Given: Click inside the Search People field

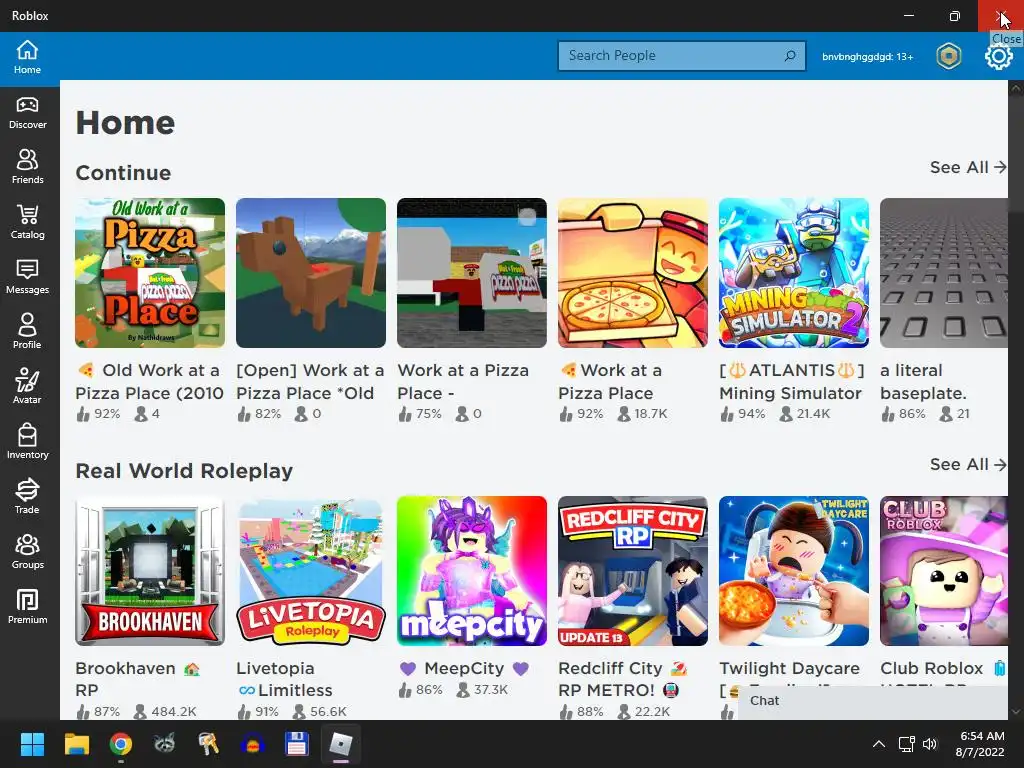Looking at the screenshot, I should point(681,56).
